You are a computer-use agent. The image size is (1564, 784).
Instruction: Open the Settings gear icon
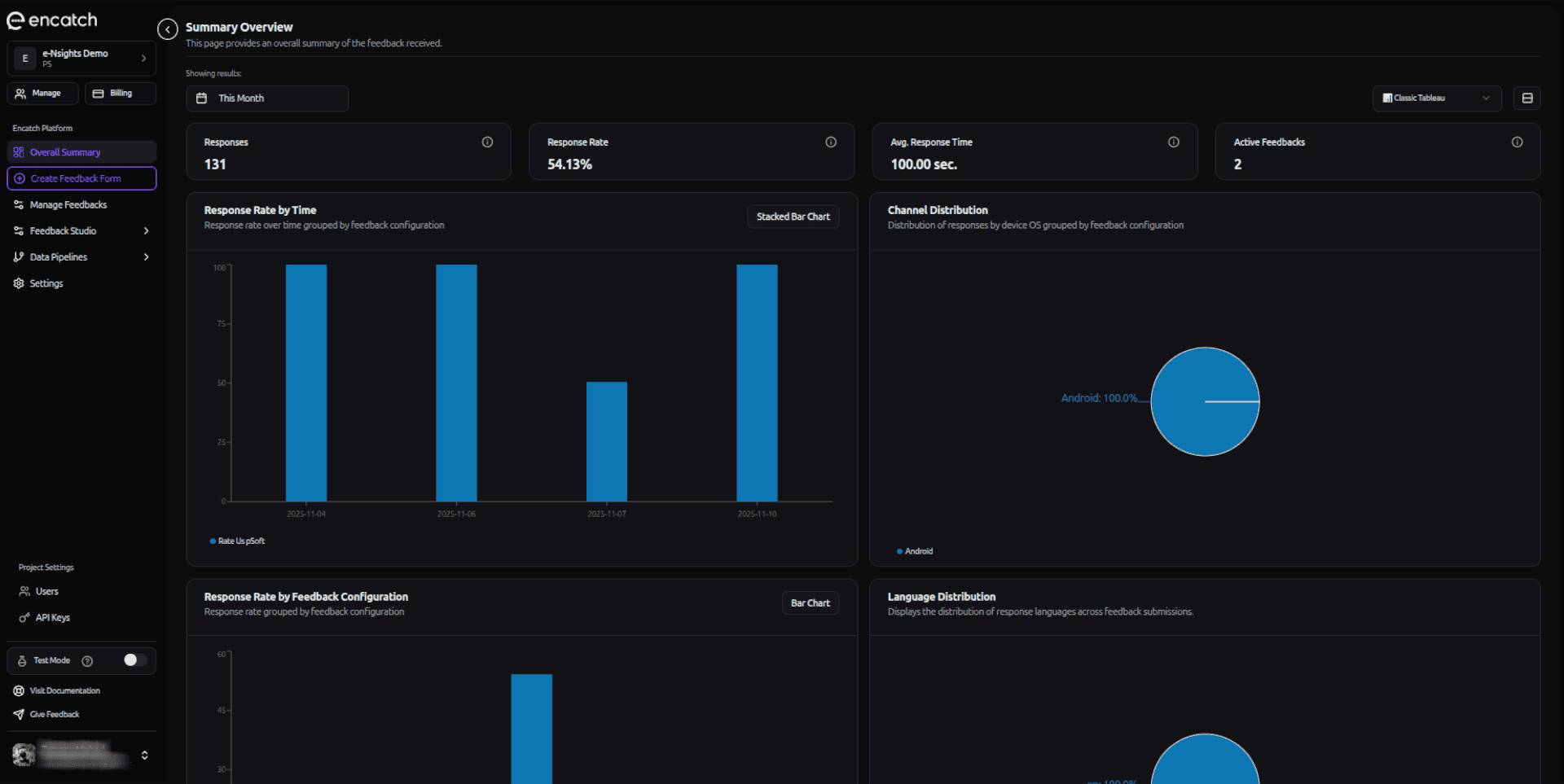pyautogui.click(x=19, y=283)
